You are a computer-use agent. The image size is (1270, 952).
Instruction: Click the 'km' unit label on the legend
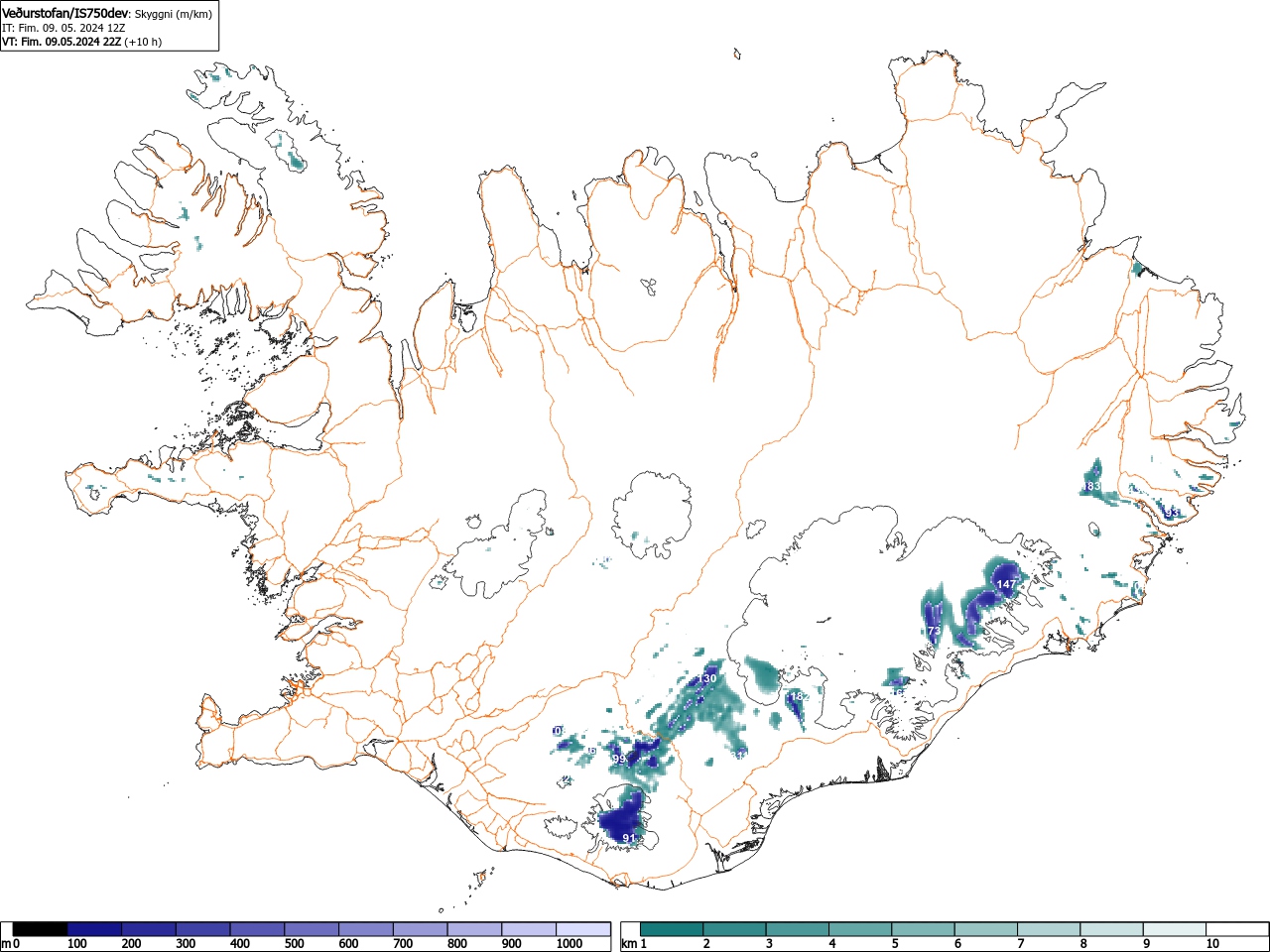pyautogui.click(x=629, y=944)
